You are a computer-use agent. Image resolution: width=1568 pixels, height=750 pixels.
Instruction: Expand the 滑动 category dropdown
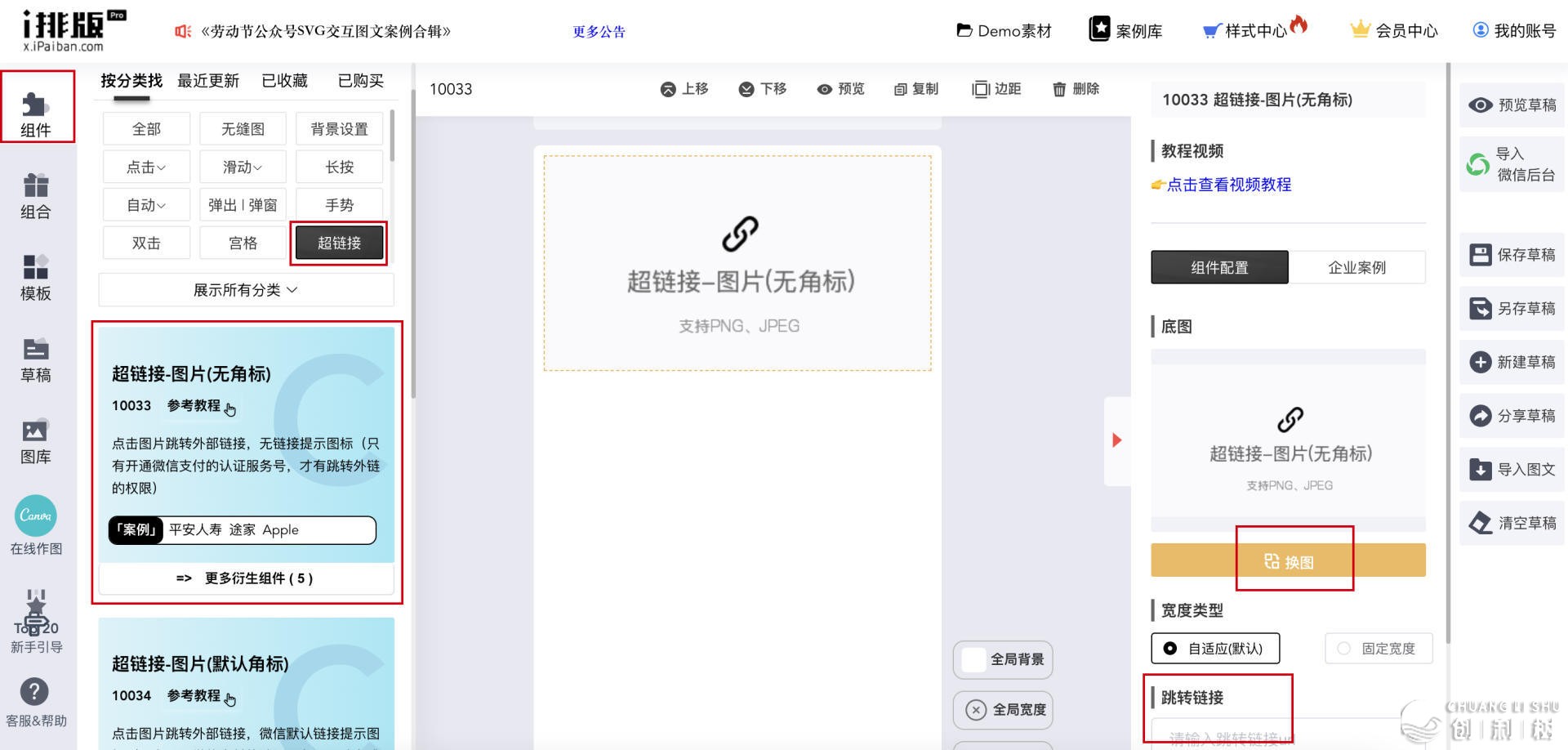[243, 167]
